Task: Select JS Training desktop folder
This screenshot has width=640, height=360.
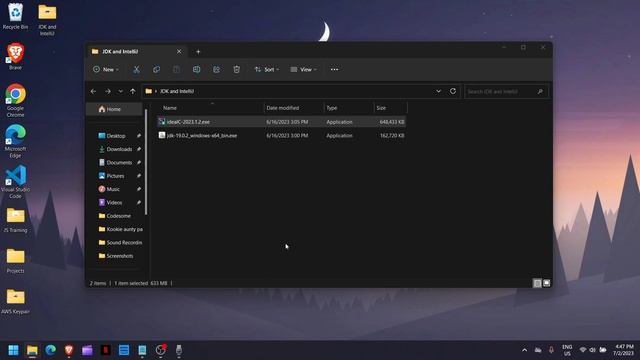Action: click(x=16, y=220)
